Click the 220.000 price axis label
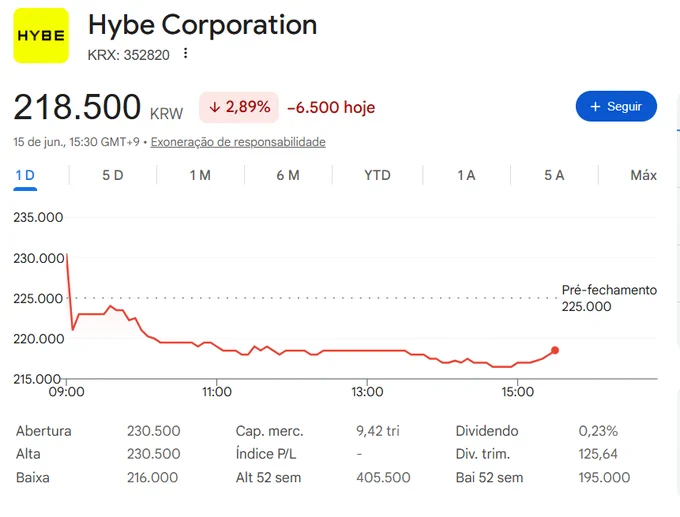This screenshot has width=680, height=517. click(38, 339)
